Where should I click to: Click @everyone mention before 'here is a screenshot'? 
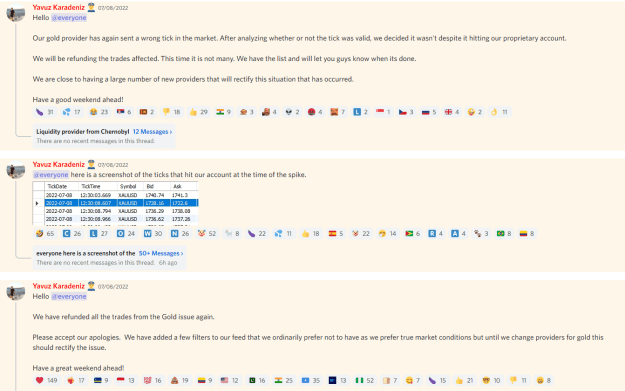(51, 175)
